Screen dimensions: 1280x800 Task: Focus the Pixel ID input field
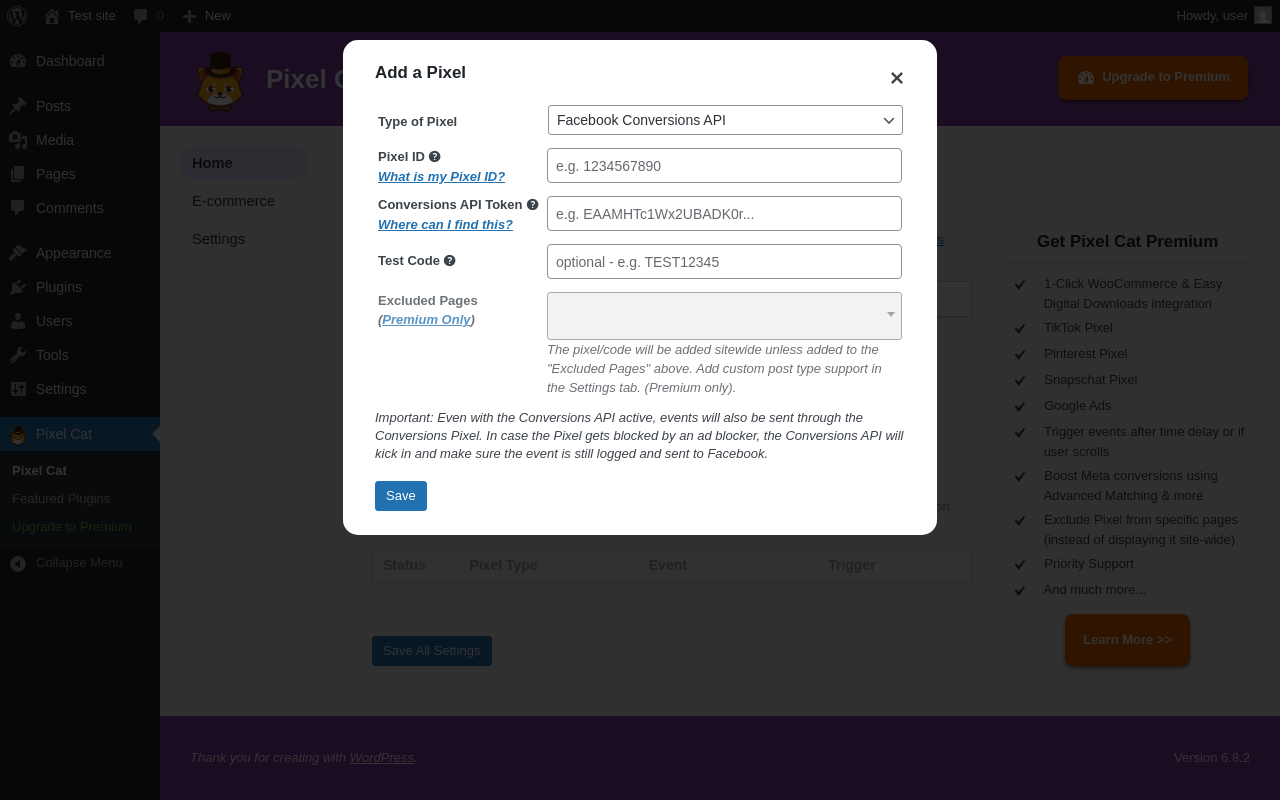tap(724, 166)
